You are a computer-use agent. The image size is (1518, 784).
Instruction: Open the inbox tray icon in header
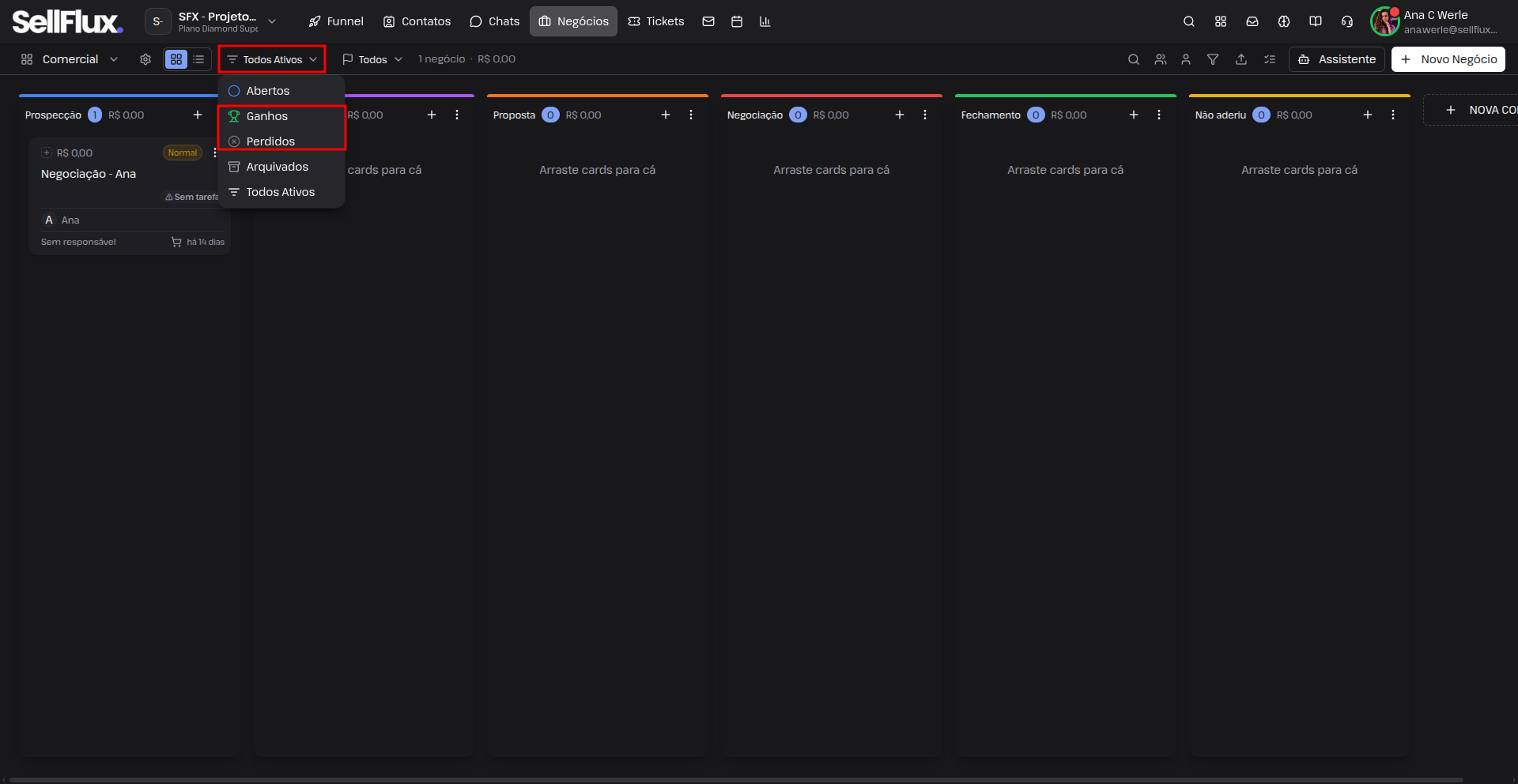(1252, 21)
